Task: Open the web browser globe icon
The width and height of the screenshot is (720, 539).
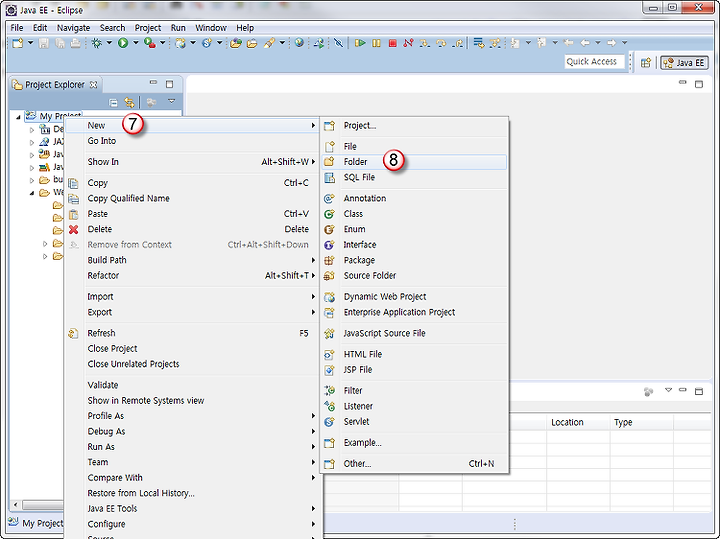Action: pos(299,43)
